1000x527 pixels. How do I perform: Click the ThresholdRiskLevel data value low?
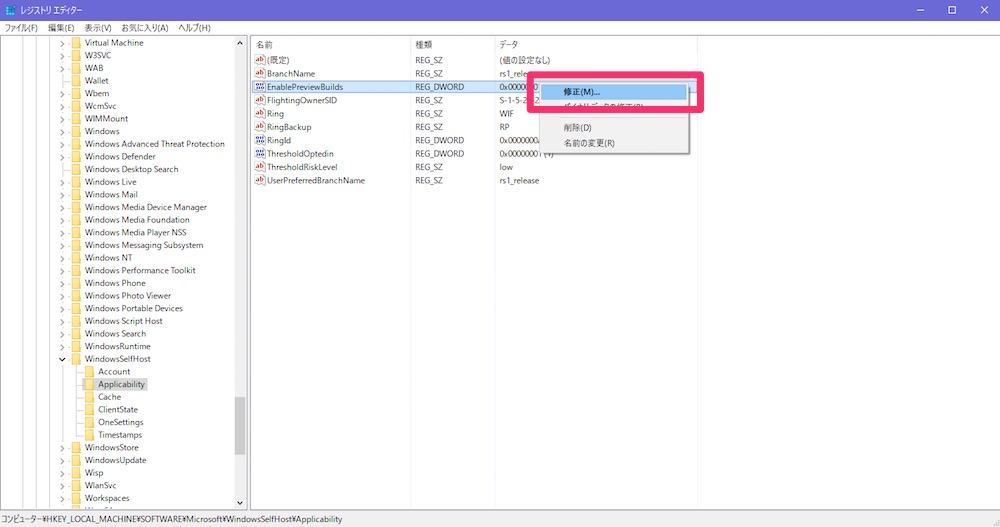(x=506, y=167)
